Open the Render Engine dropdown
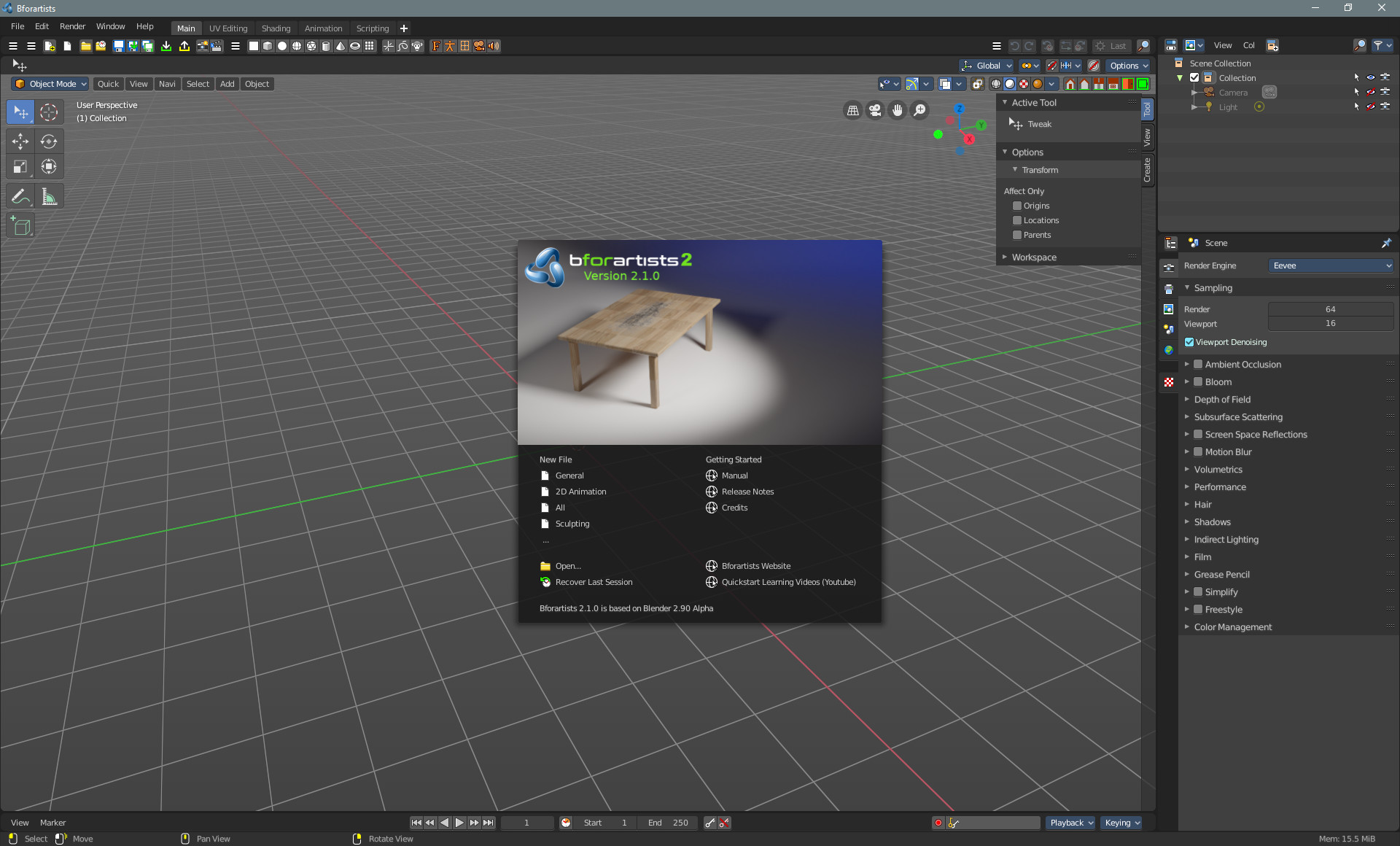 coord(1331,265)
